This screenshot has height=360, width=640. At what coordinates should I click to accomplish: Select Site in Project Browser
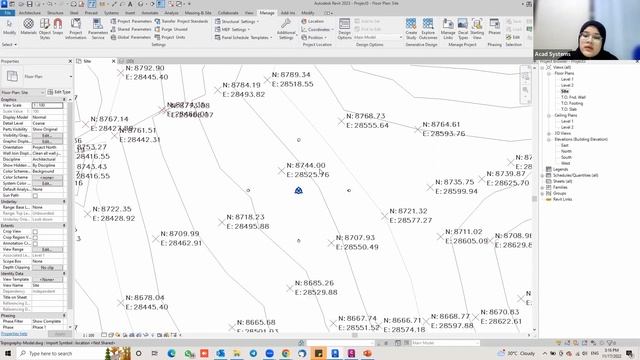click(564, 91)
